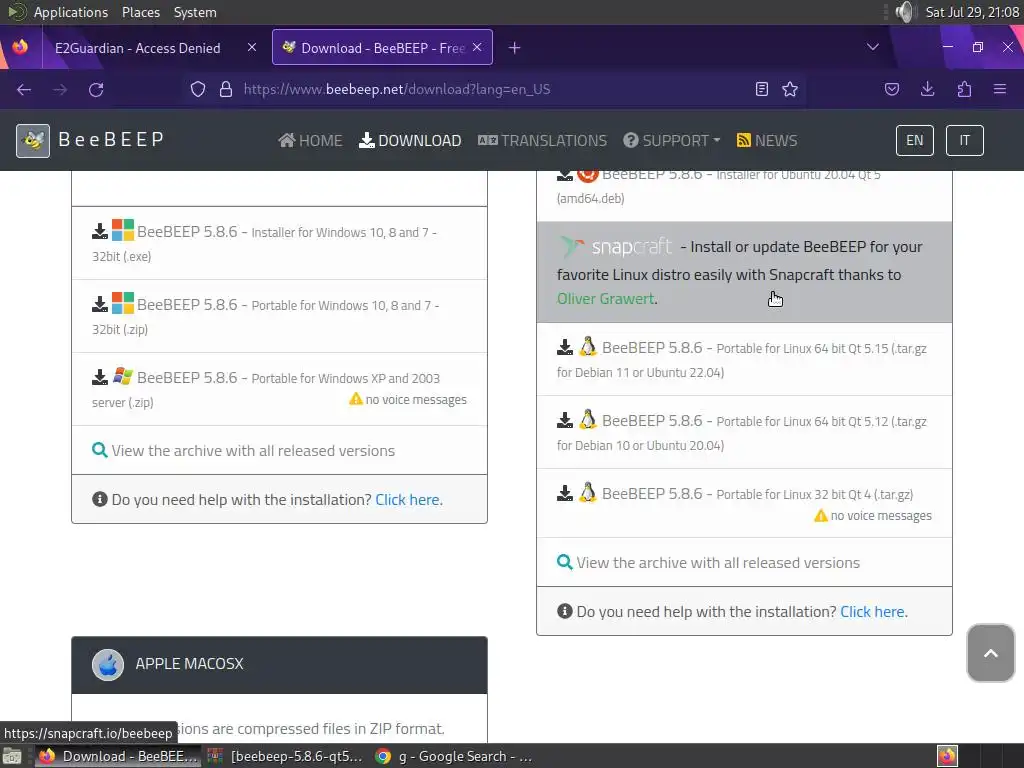Viewport: 1024px width, 768px height.
Task: Click the Windows archive magnifier icon
Action: pyautogui.click(x=100, y=450)
